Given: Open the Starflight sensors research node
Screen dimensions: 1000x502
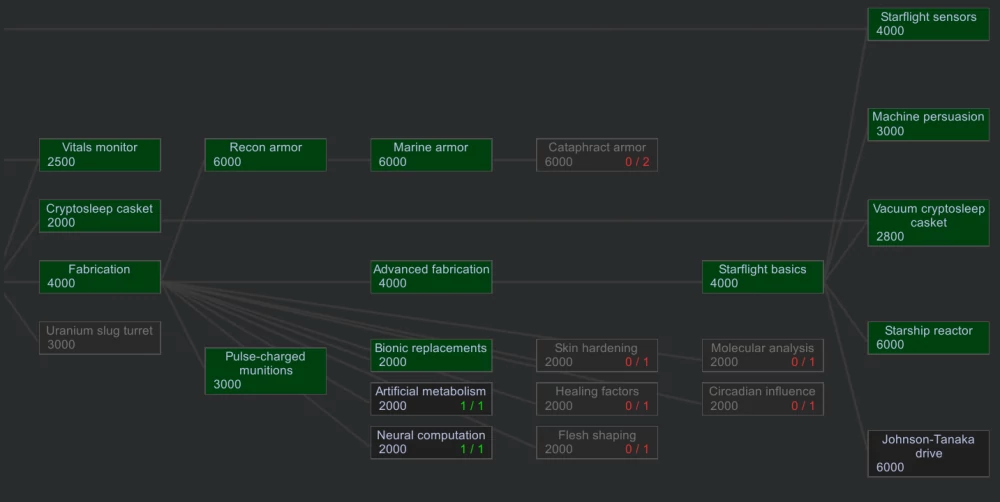Looking at the screenshot, I should coord(928,25).
